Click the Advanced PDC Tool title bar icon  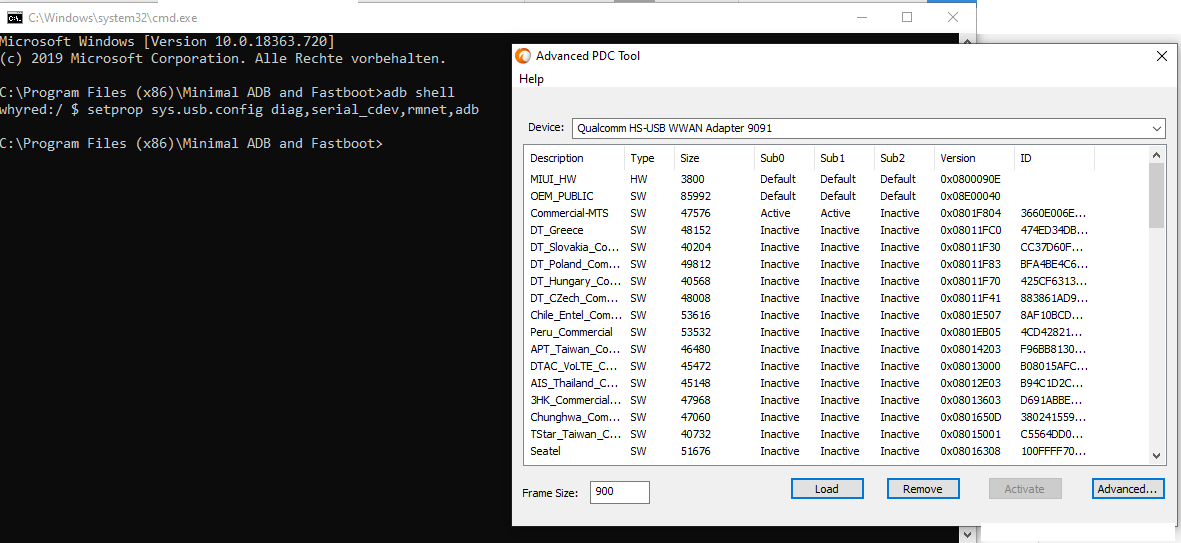tap(523, 56)
